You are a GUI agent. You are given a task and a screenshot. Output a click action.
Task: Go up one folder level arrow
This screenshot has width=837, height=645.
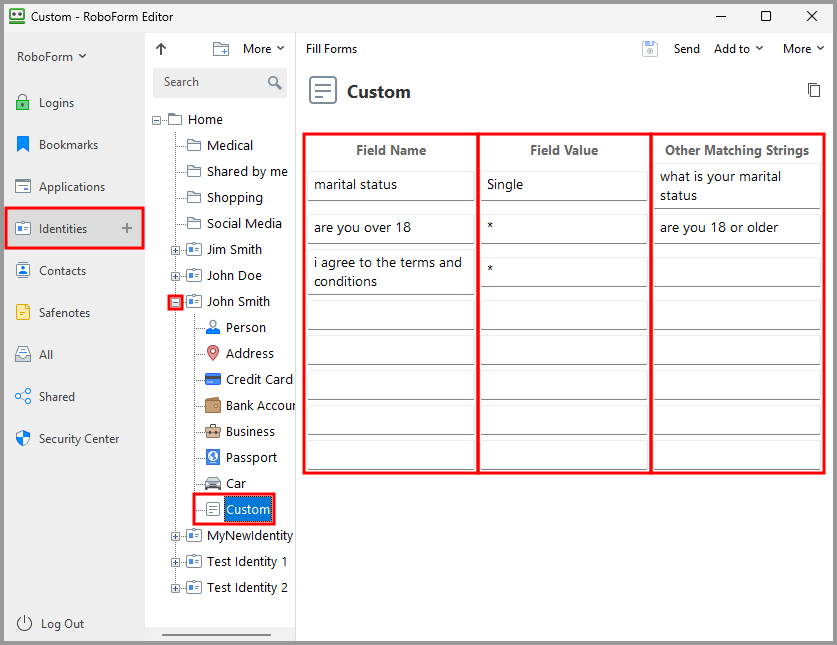point(161,49)
